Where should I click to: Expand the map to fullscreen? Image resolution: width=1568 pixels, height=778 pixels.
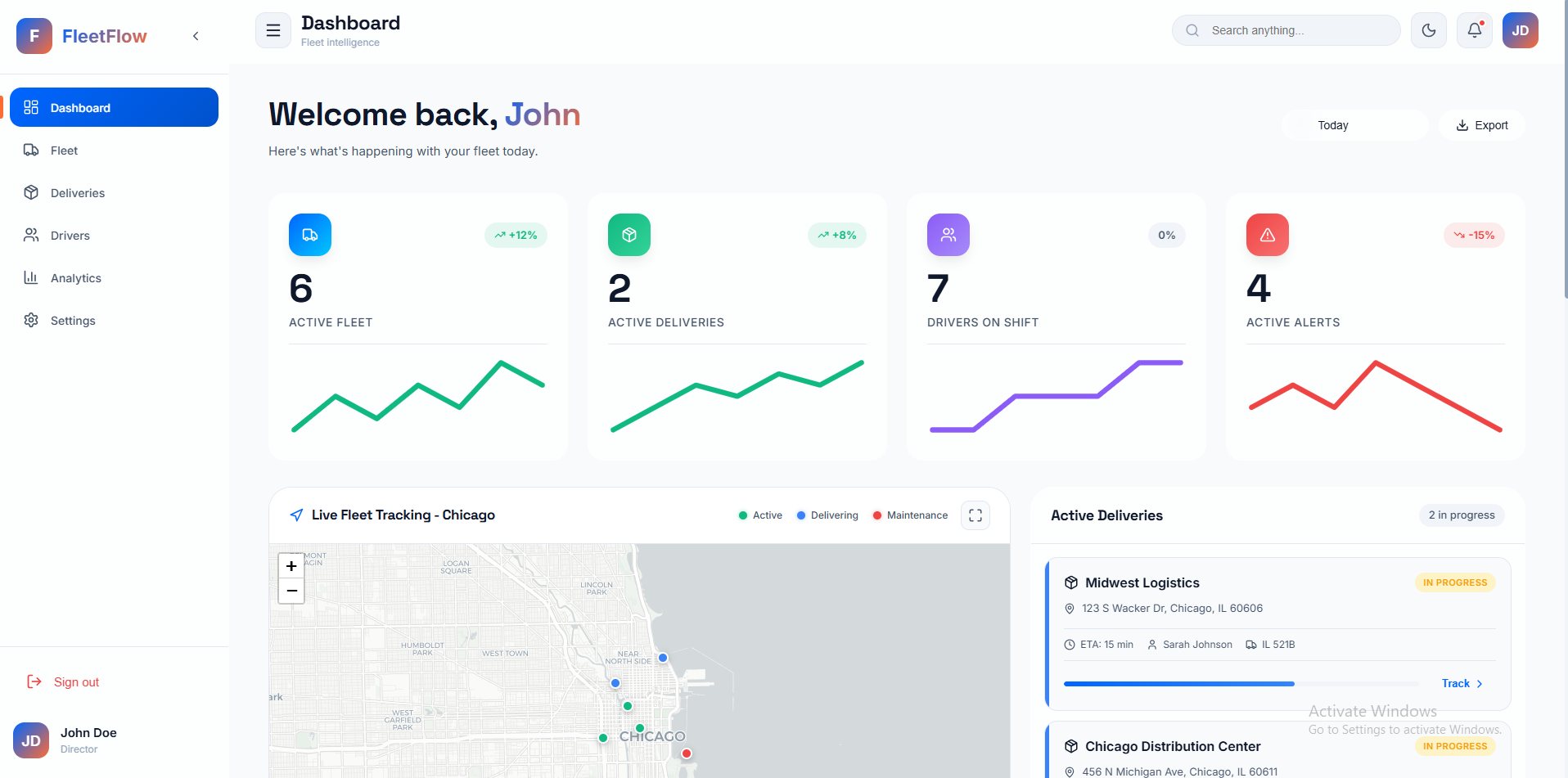(x=975, y=515)
